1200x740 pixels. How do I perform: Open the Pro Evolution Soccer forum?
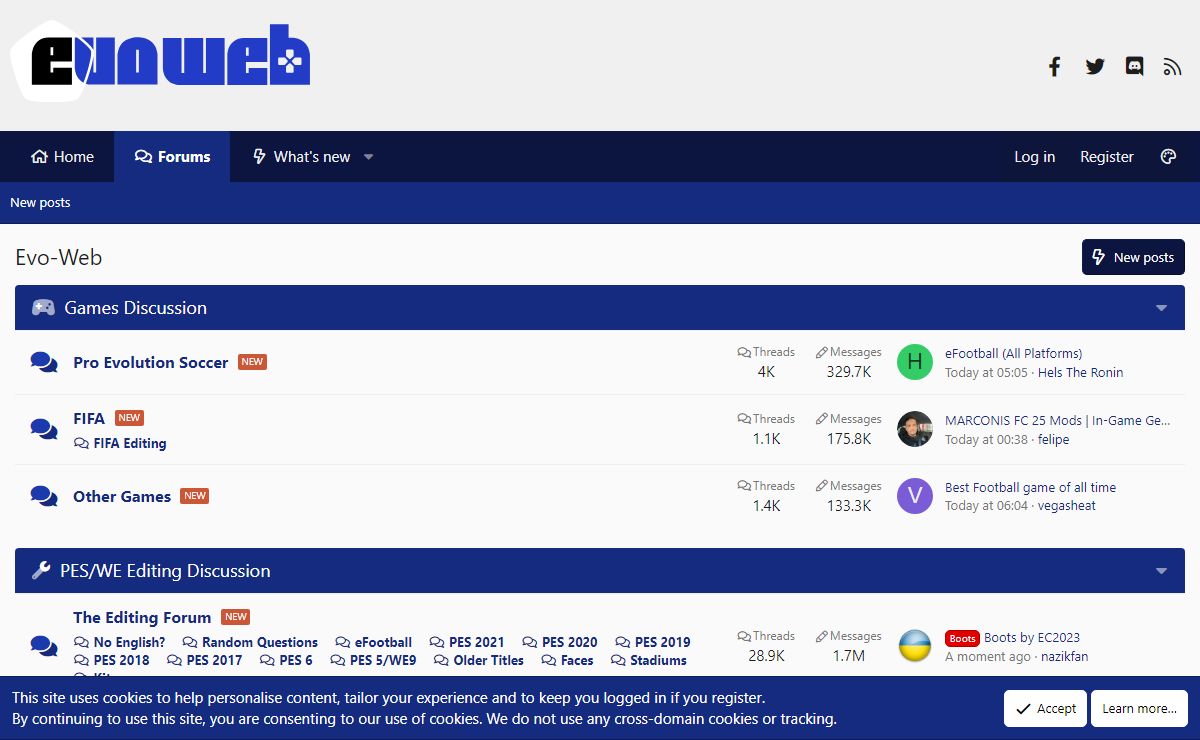coord(151,362)
